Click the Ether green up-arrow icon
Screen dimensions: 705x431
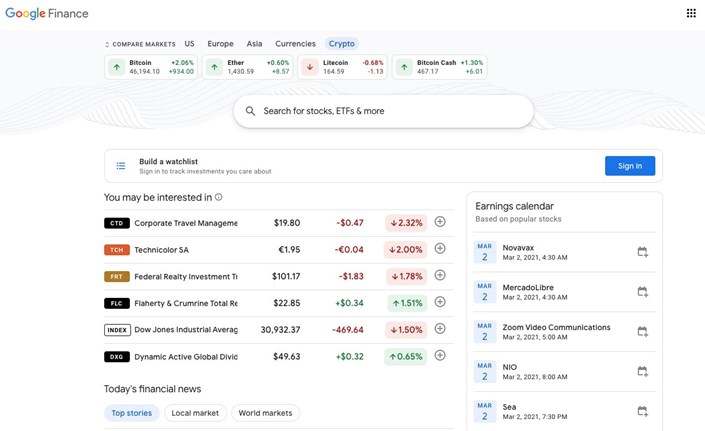point(214,67)
